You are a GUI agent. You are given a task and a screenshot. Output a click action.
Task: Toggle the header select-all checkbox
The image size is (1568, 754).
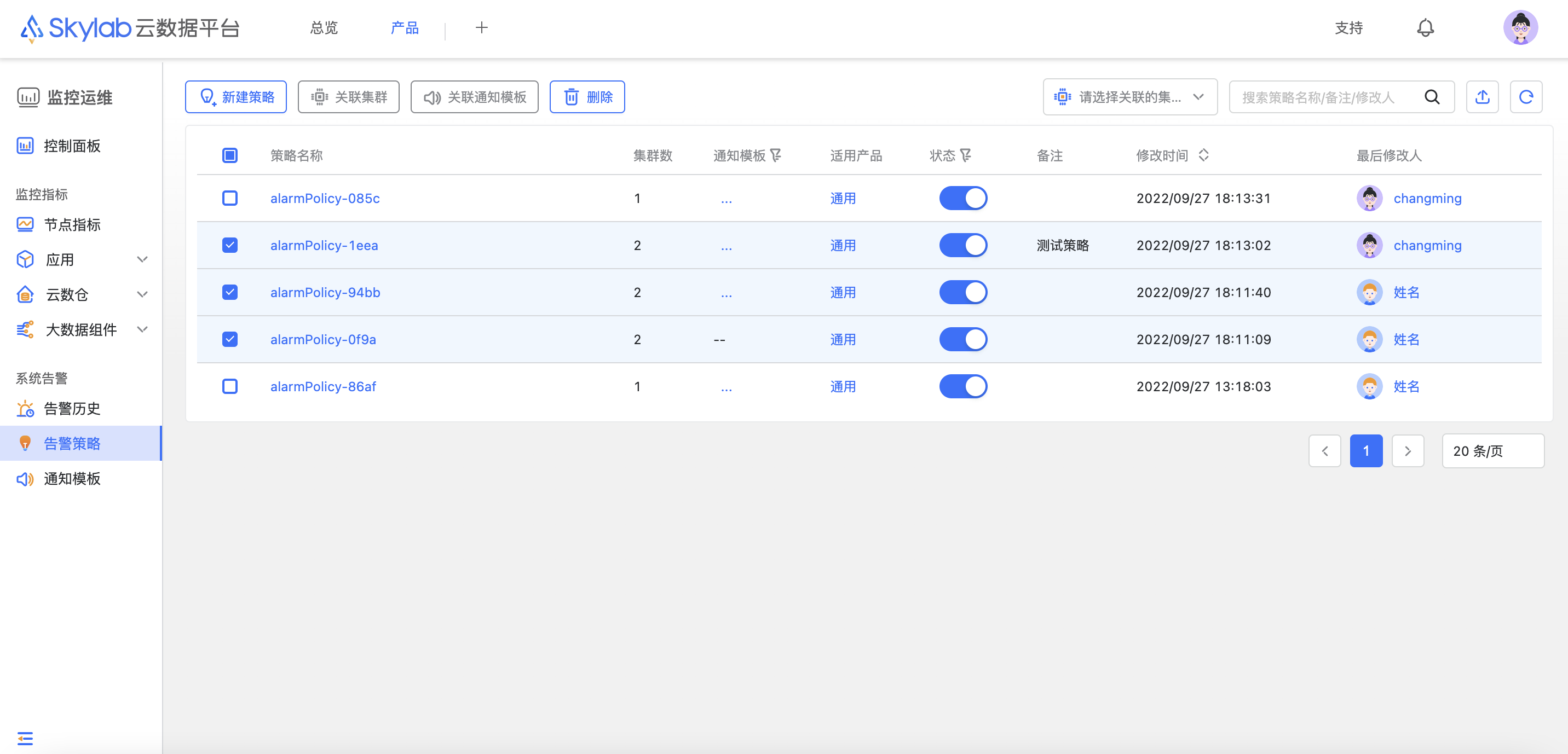[x=229, y=155]
